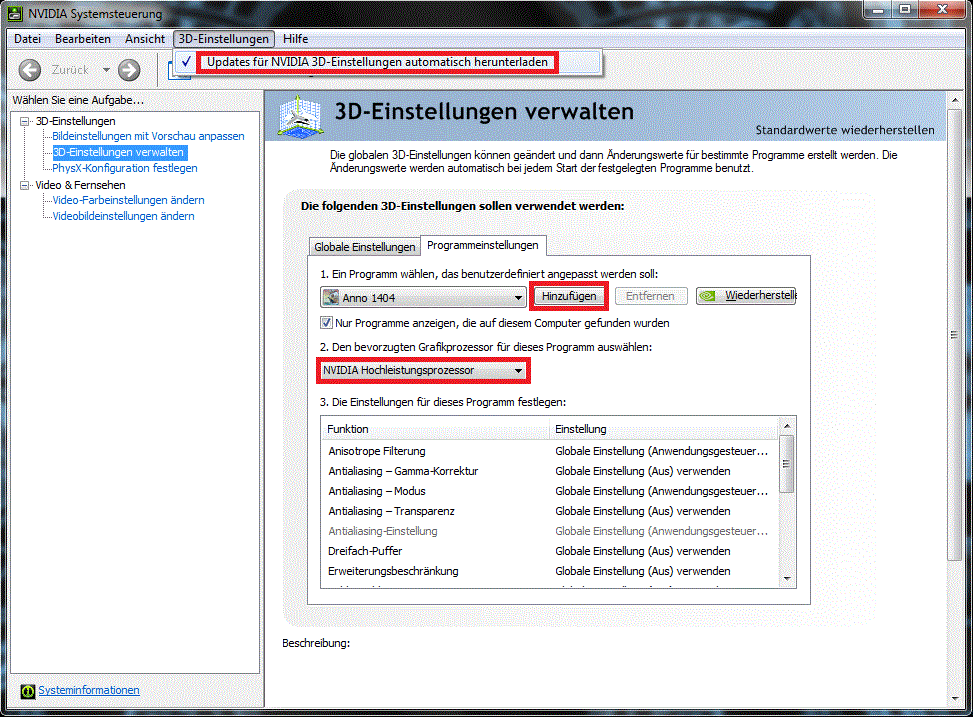The image size is (973, 717).
Task: Select the 'Antialiasing – Gamma-Korrektur' row
Action: click(x=550, y=471)
